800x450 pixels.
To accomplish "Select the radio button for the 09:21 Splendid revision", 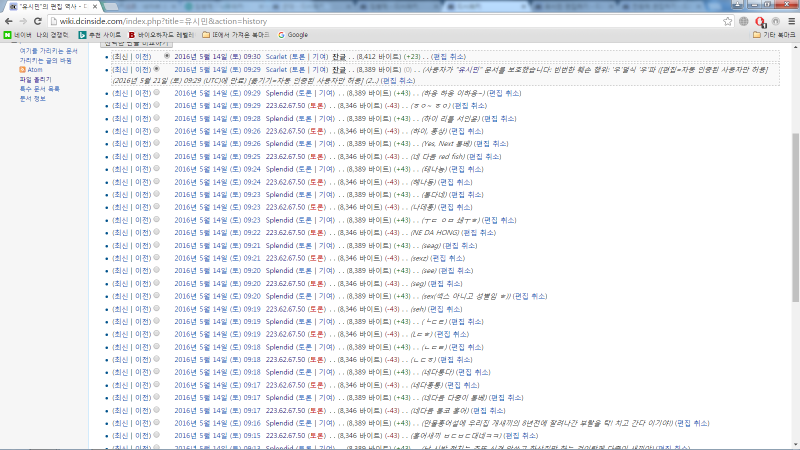I will tap(157, 244).
